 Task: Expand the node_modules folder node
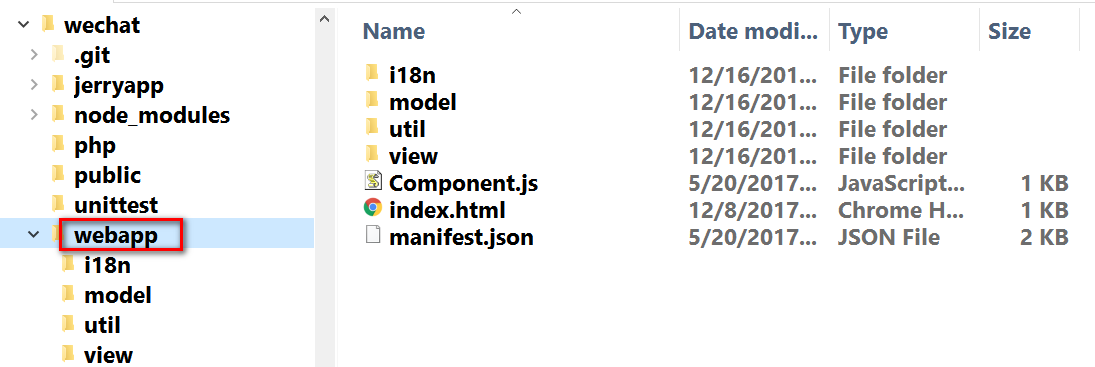pos(34,114)
